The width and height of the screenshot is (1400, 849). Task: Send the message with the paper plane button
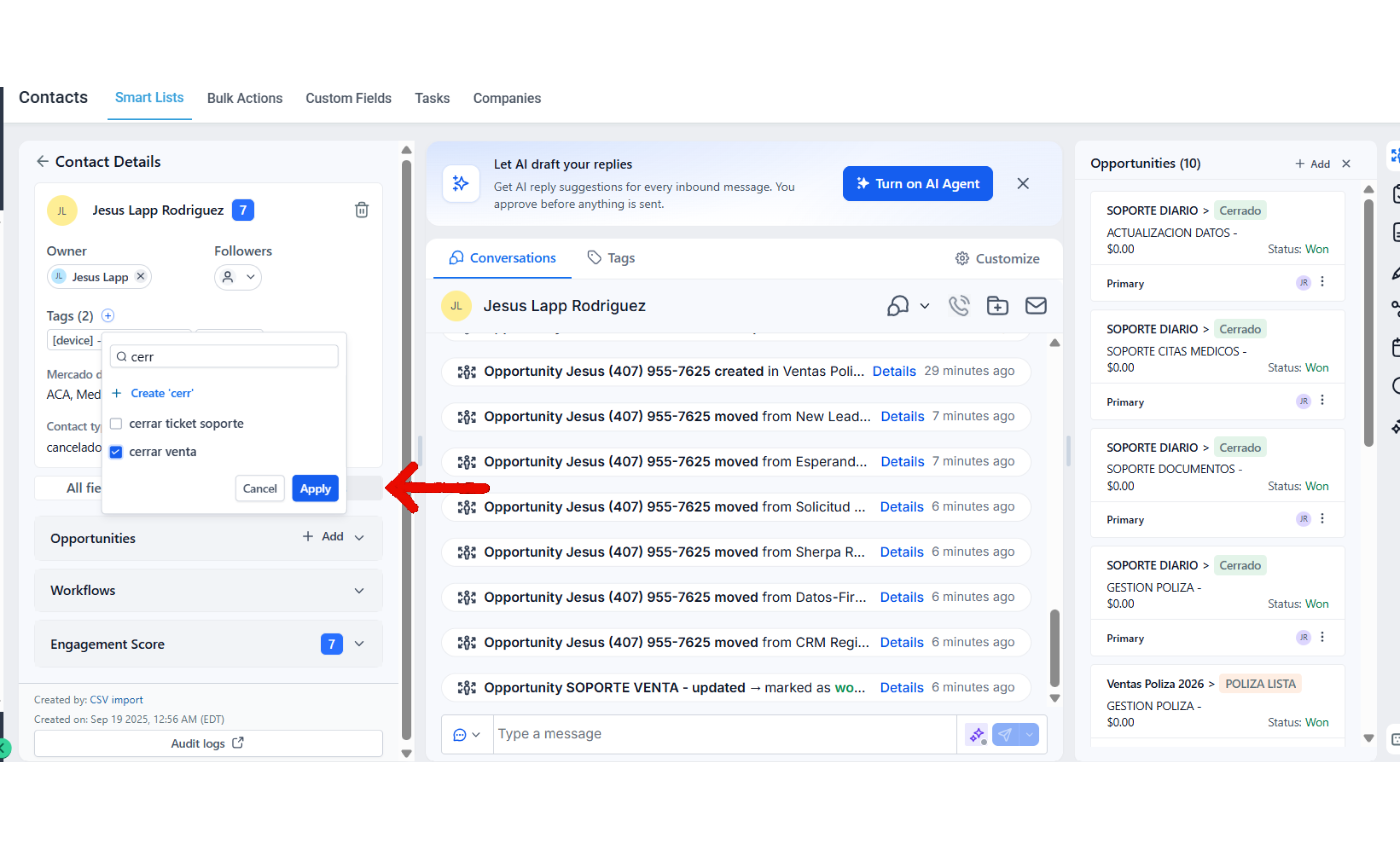1005,735
